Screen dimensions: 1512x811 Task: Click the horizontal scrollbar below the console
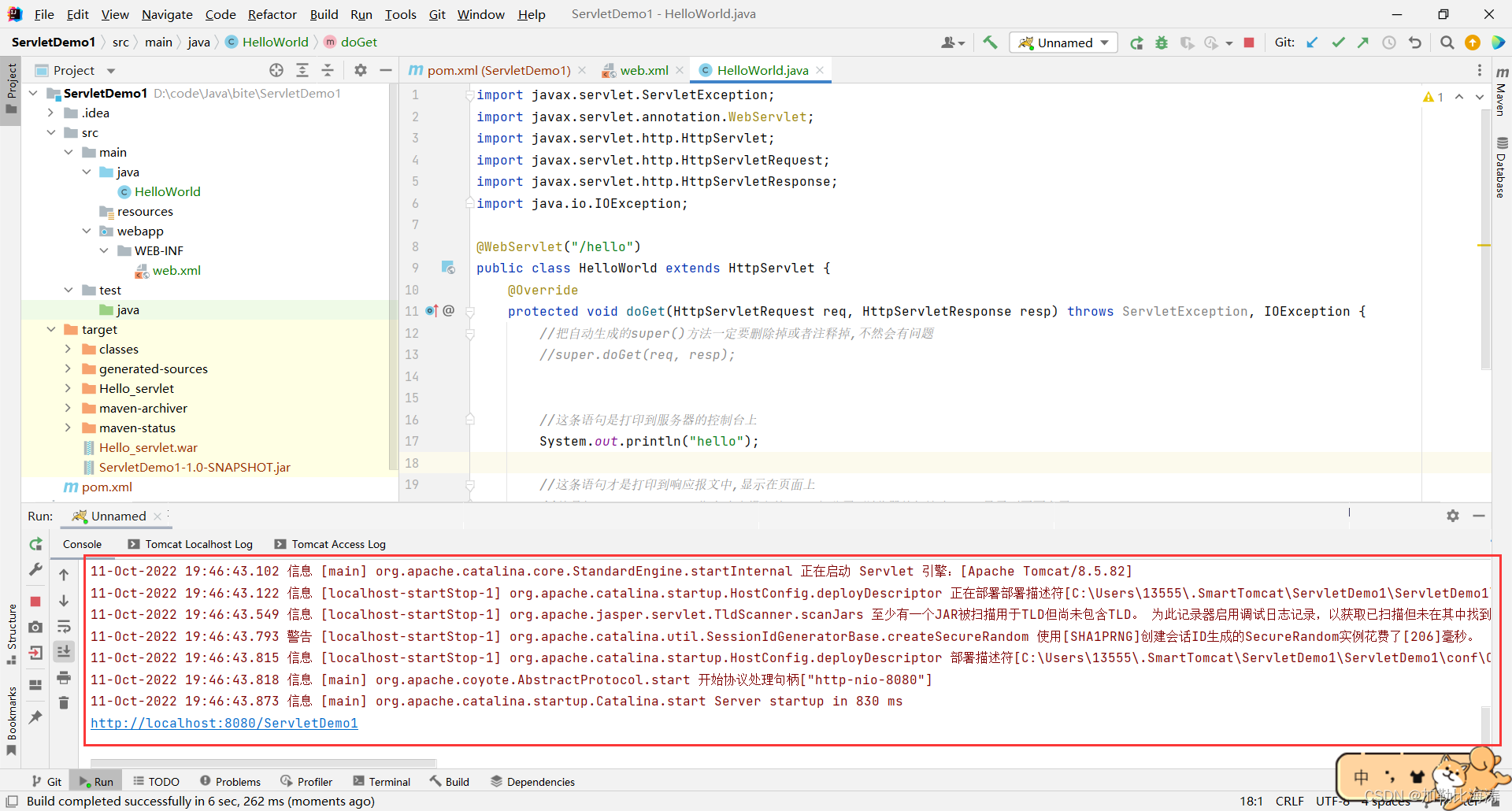coord(264,762)
